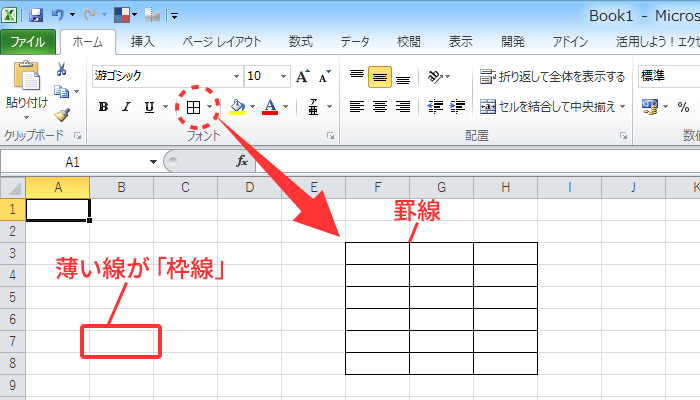Image resolution: width=700 pixels, height=400 pixels.
Task: Toggle Underline formatting
Action: pos(150,107)
